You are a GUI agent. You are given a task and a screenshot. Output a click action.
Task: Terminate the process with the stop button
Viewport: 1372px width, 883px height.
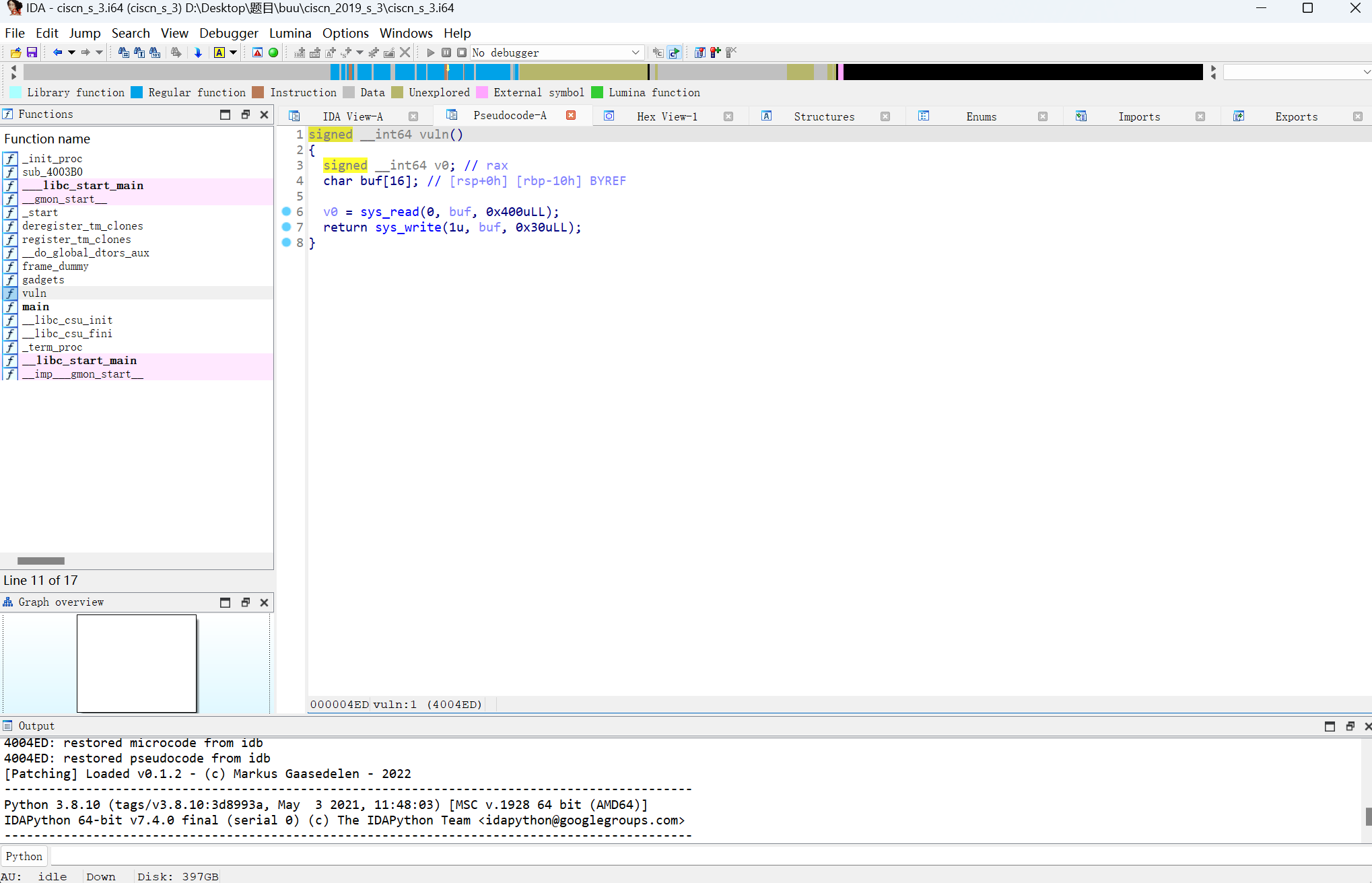[462, 52]
